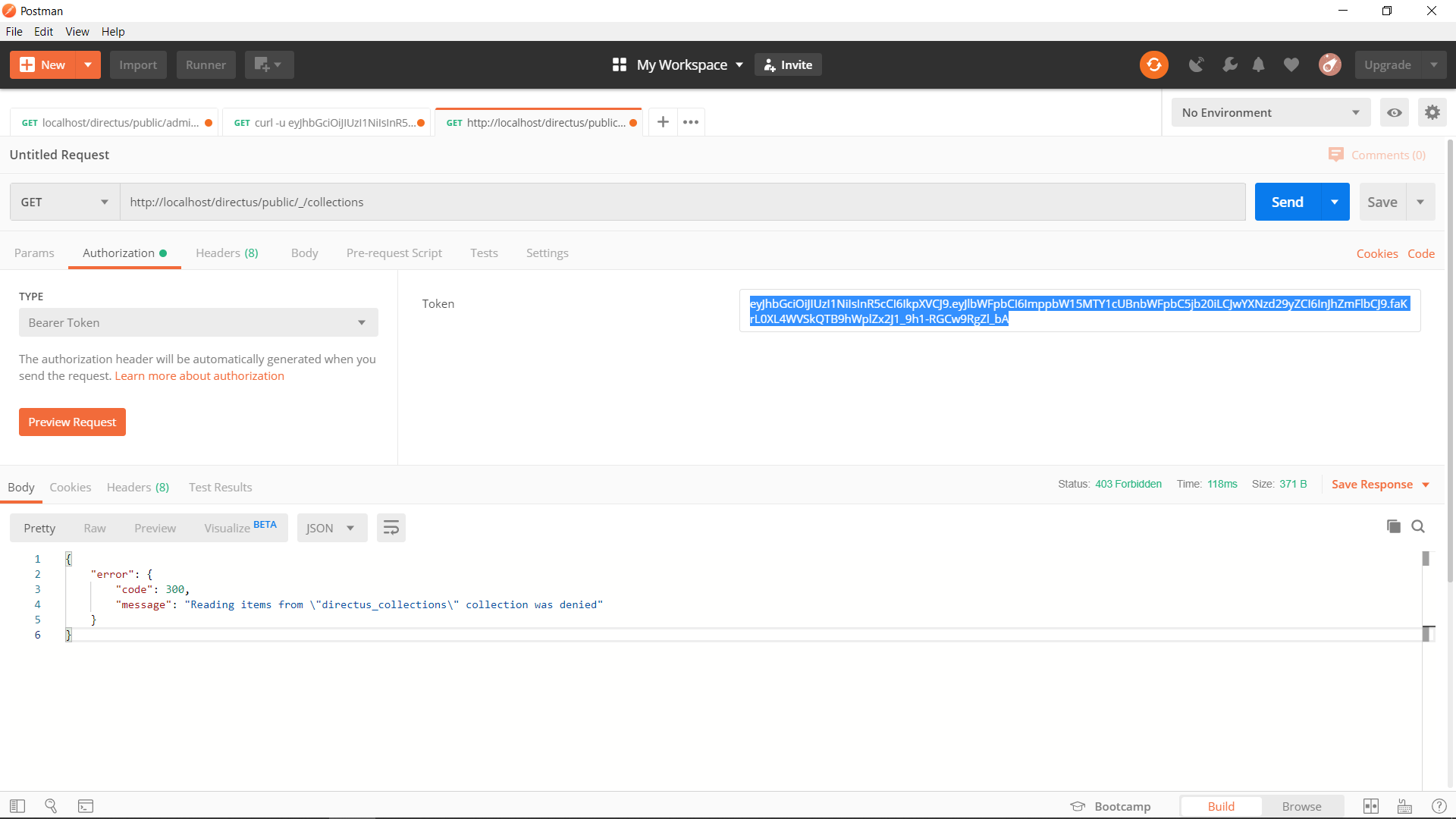Switch to the Pre-request Script tab
This screenshot has height=819, width=1456.
tap(394, 253)
